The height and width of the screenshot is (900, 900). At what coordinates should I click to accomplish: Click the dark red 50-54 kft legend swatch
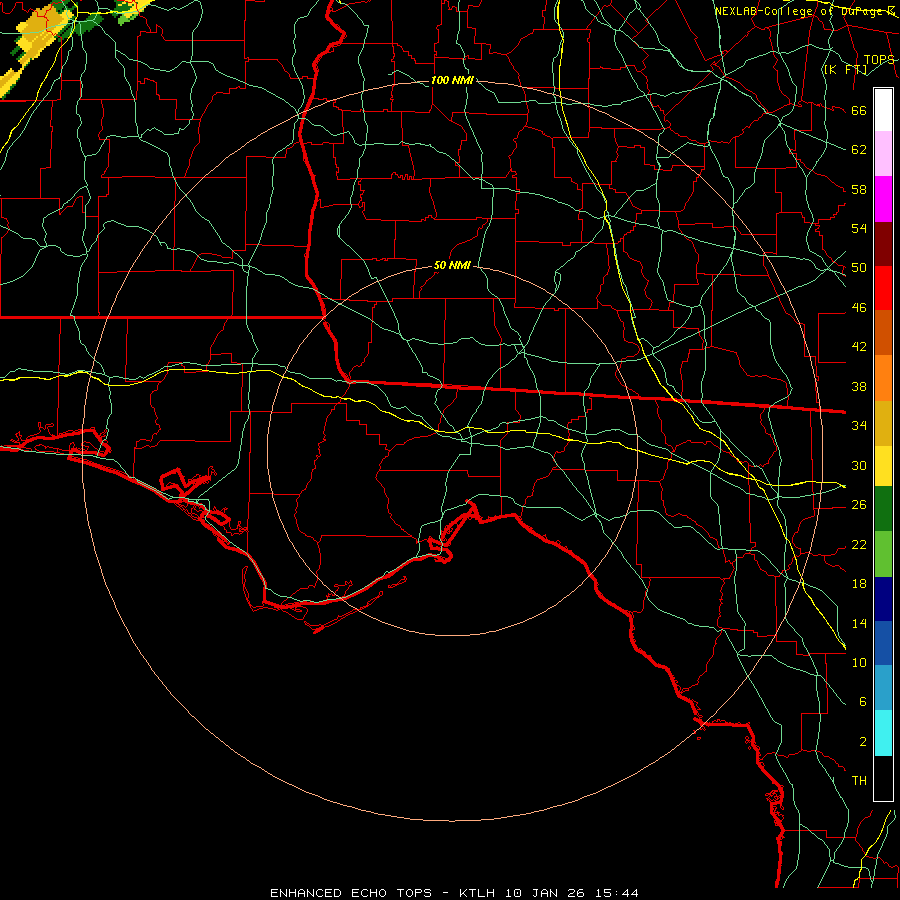(x=883, y=244)
